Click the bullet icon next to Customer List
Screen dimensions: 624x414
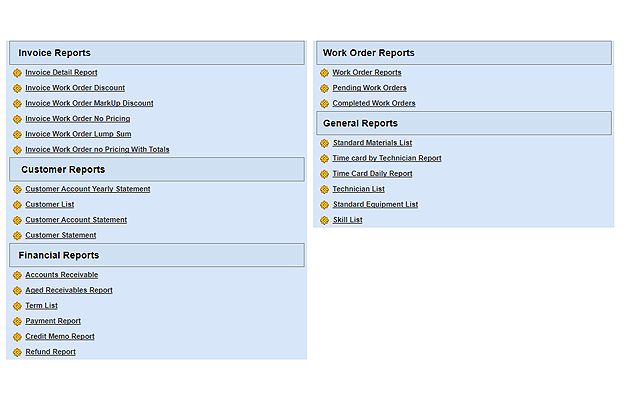(17, 205)
